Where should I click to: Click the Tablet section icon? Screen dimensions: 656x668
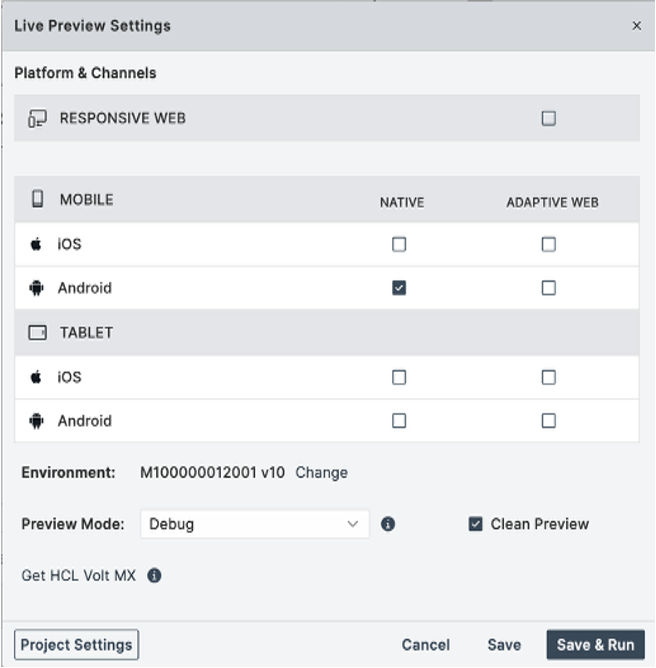[38, 333]
